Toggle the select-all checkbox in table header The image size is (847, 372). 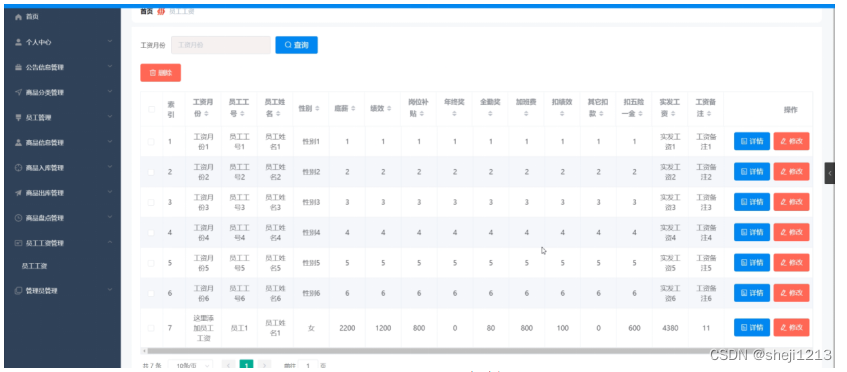[151, 109]
